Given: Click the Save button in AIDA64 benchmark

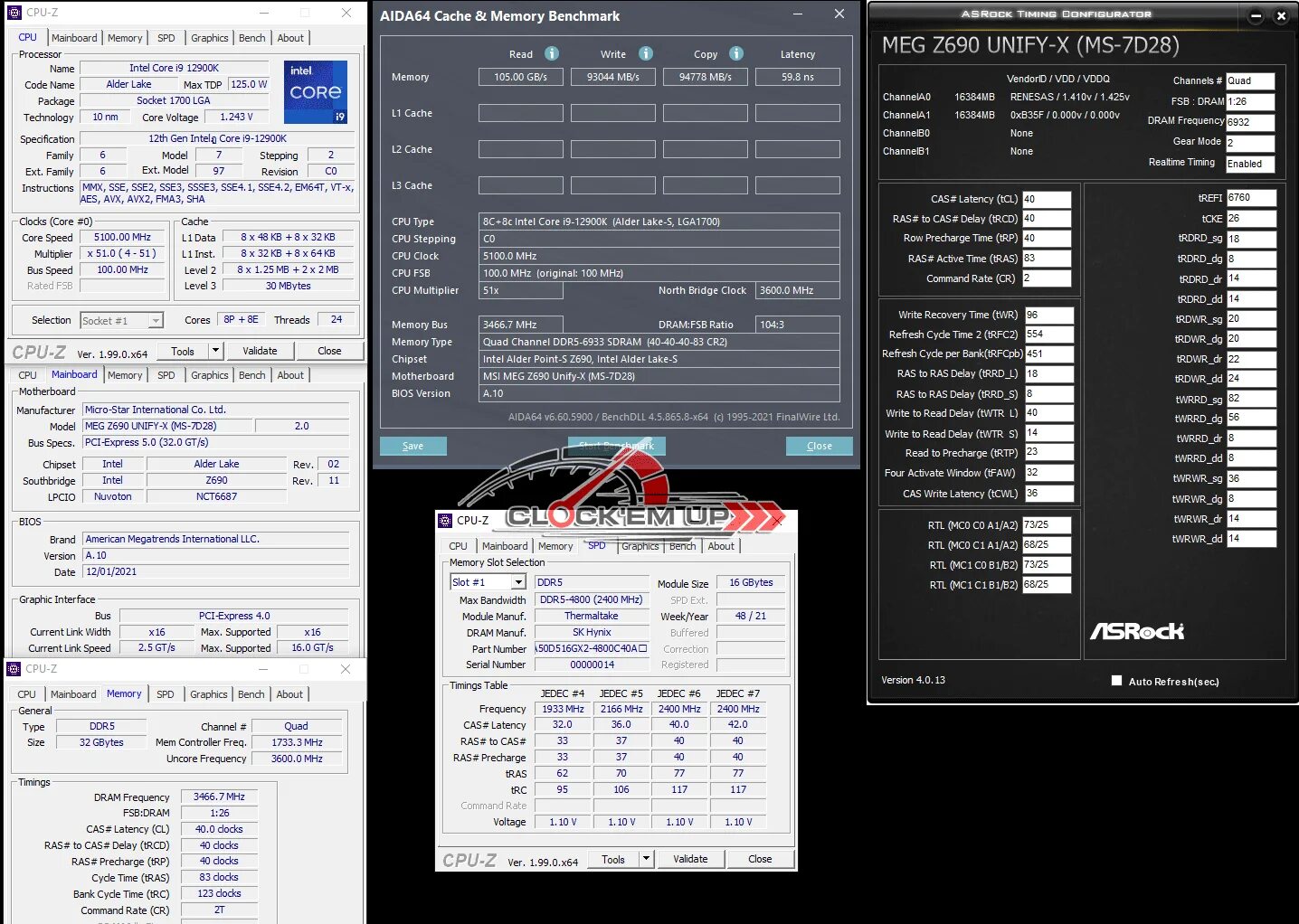Looking at the screenshot, I should pyautogui.click(x=413, y=446).
